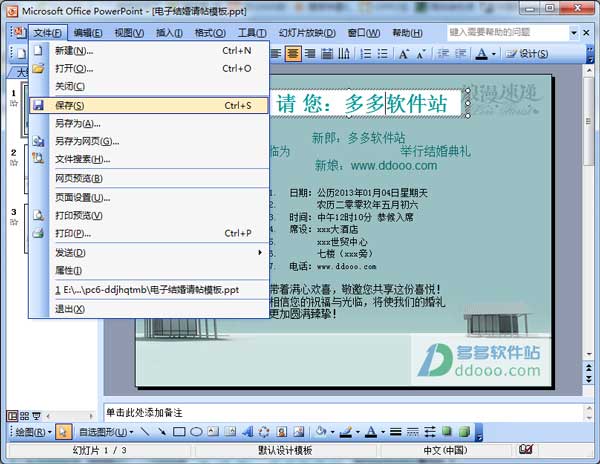
Task: Open Page Setup (页面设置) entry
Action: tap(148, 197)
